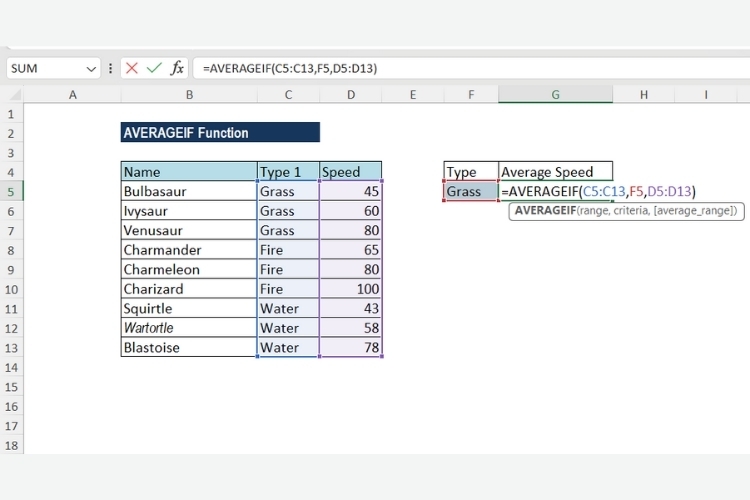
Task: Select the cell with speed value 100
Action: pos(350,289)
